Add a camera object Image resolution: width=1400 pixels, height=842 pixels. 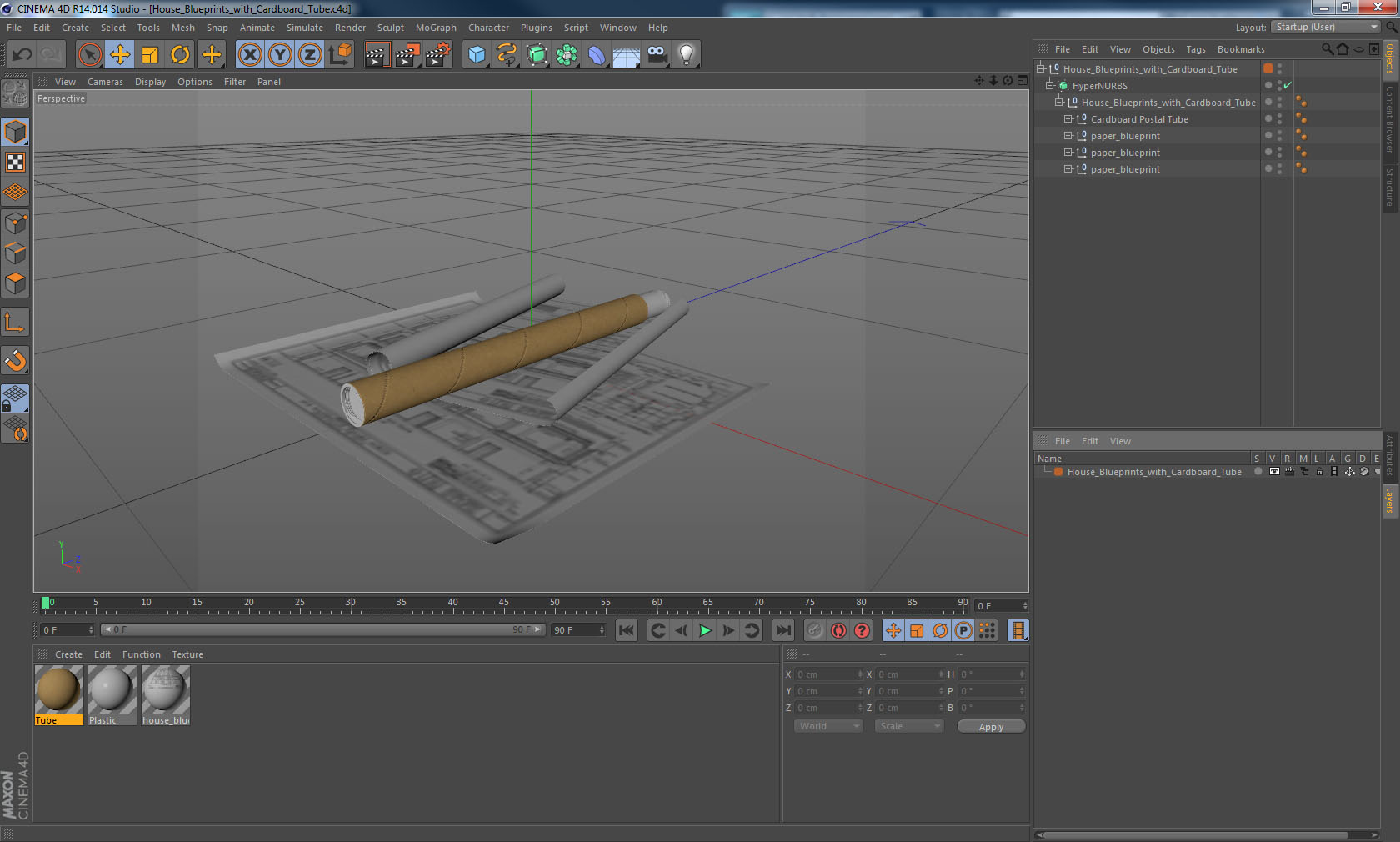click(x=657, y=55)
